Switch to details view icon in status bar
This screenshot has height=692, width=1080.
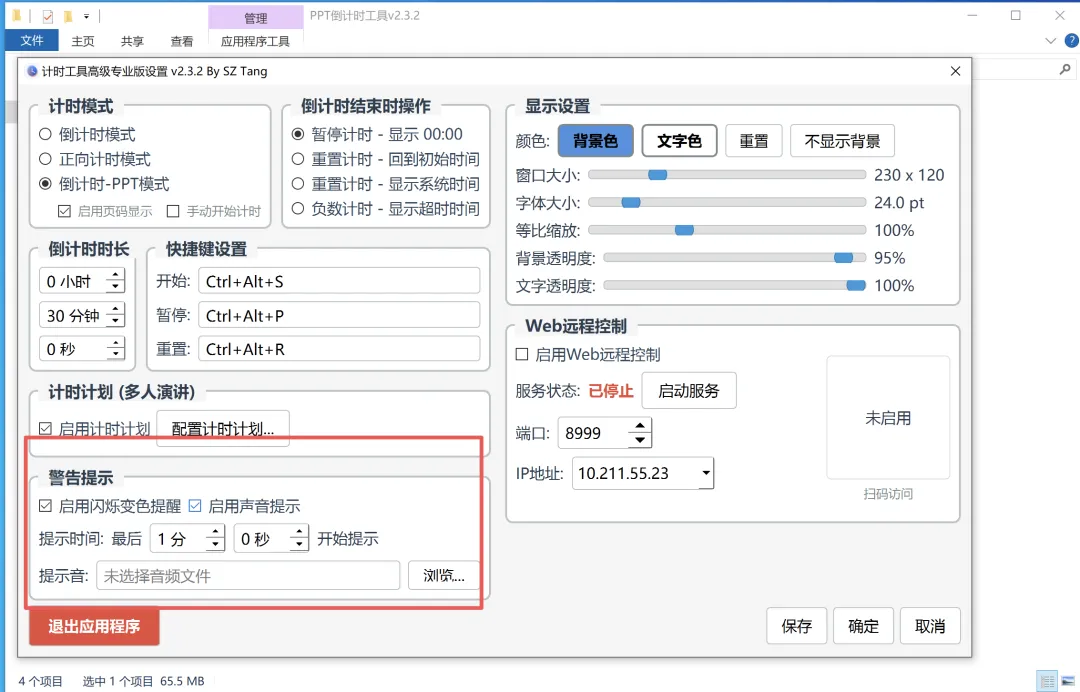click(x=1048, y=680)
